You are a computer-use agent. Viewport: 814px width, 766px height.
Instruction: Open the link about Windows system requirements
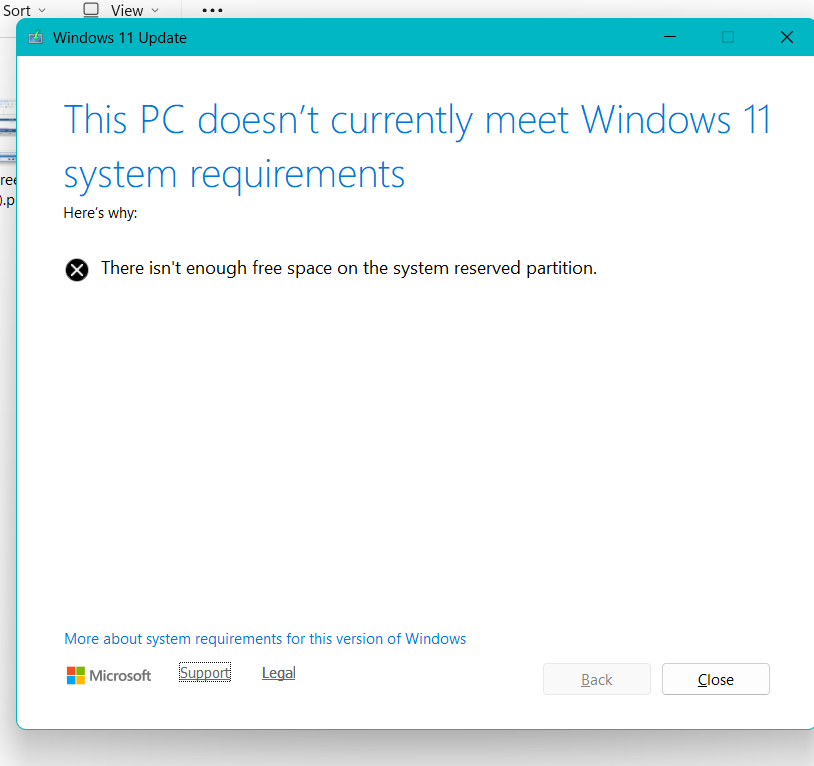point(264,638)
